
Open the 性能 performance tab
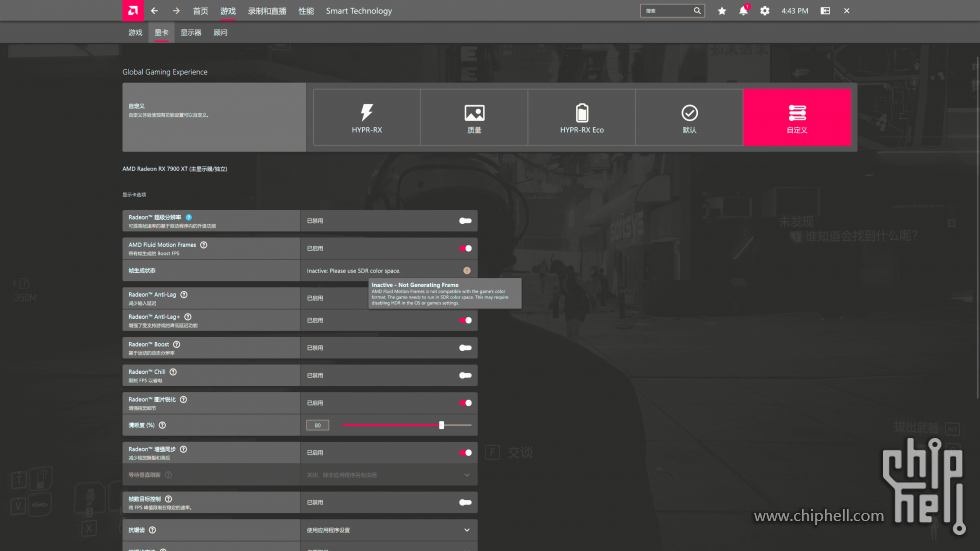pos(306,11)
